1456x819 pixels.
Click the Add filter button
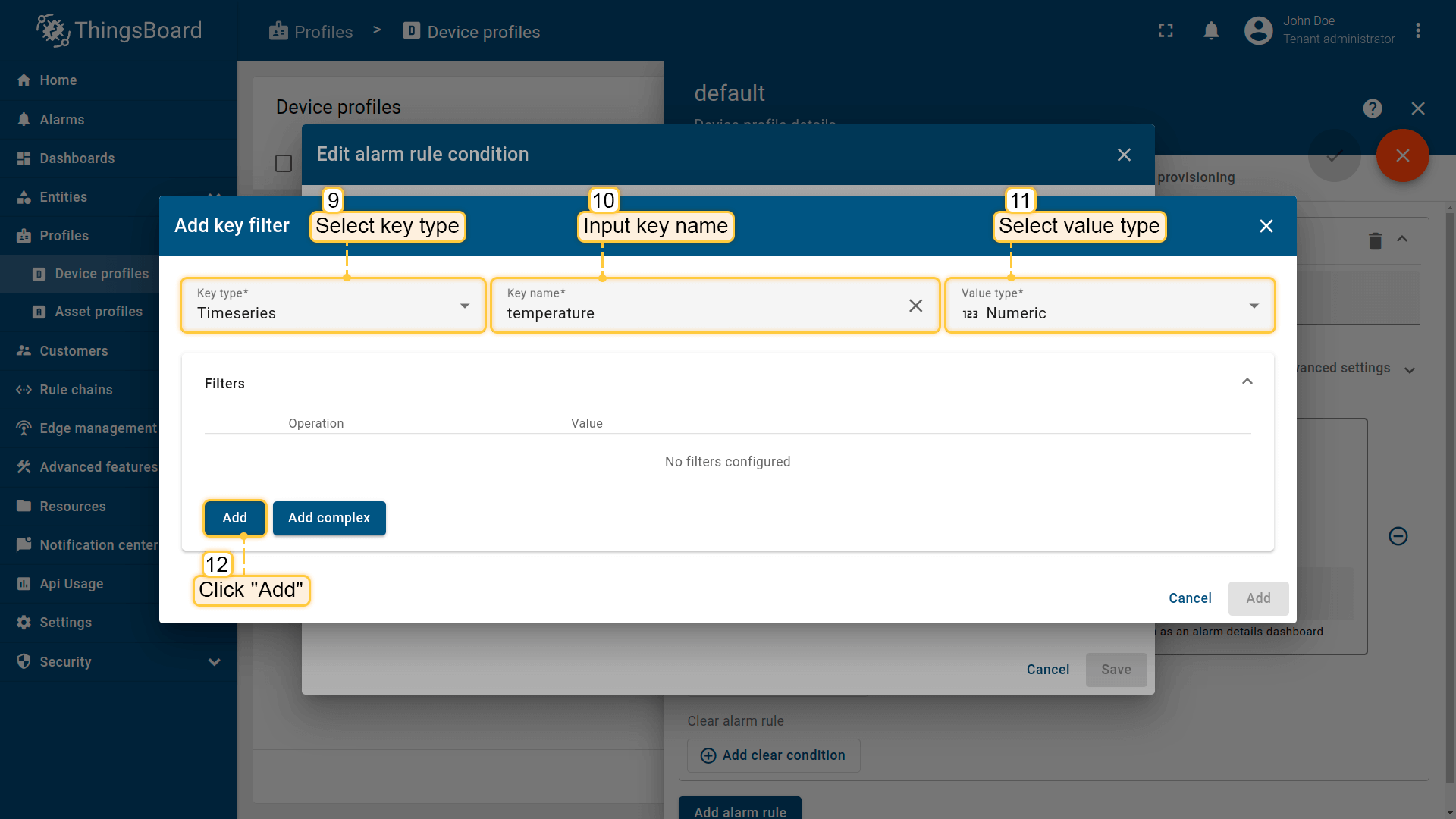234,518
